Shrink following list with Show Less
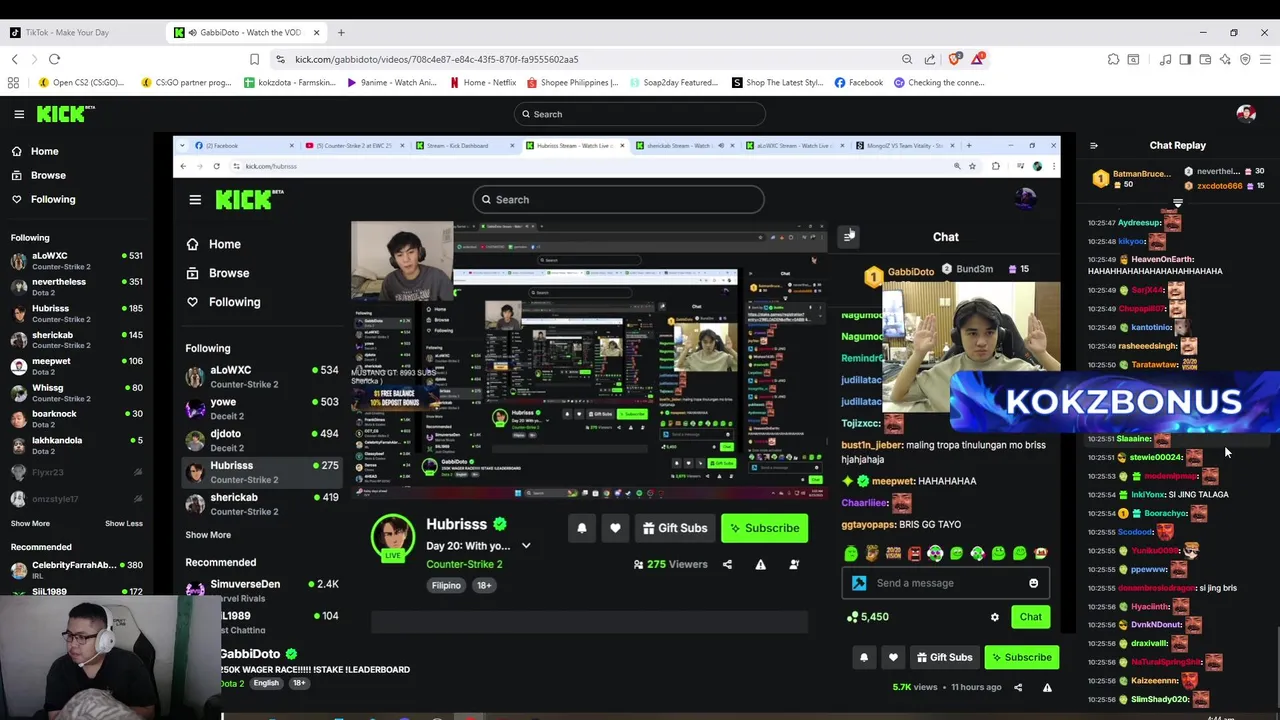 click(x=124, y=523)
